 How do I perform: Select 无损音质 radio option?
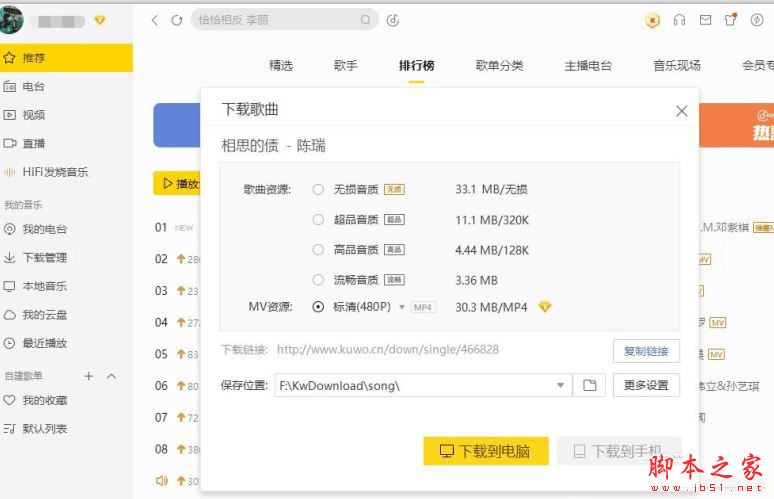[x=318, y=190]
